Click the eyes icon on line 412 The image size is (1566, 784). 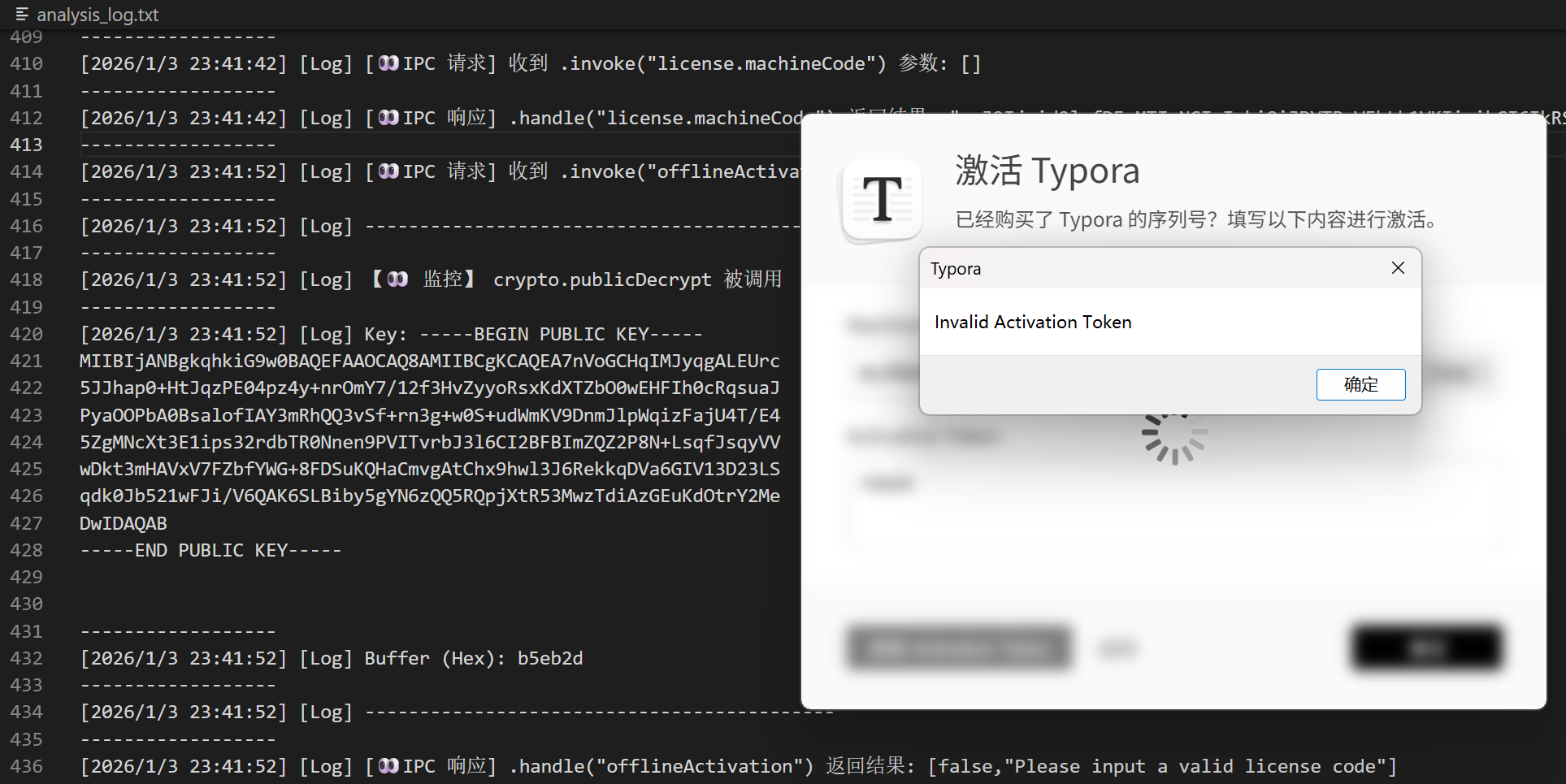click(389, 118)
